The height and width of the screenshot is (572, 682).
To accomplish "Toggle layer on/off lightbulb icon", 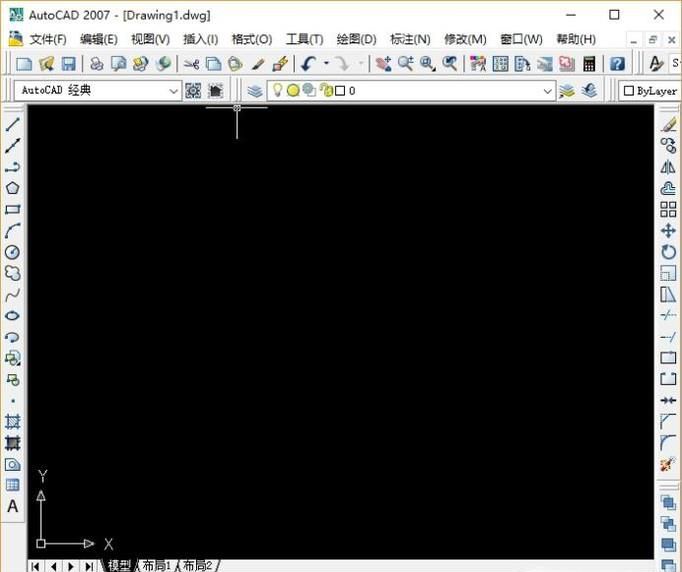I will 278,91.
